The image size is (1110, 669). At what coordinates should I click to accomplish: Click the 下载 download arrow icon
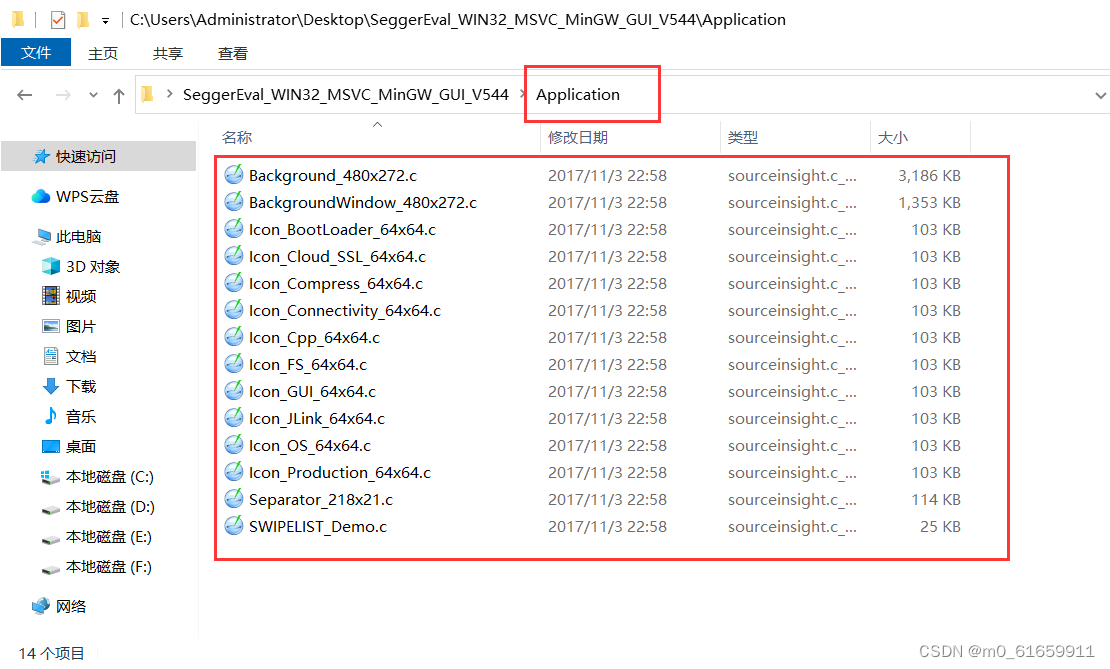[x=51, y=387]
